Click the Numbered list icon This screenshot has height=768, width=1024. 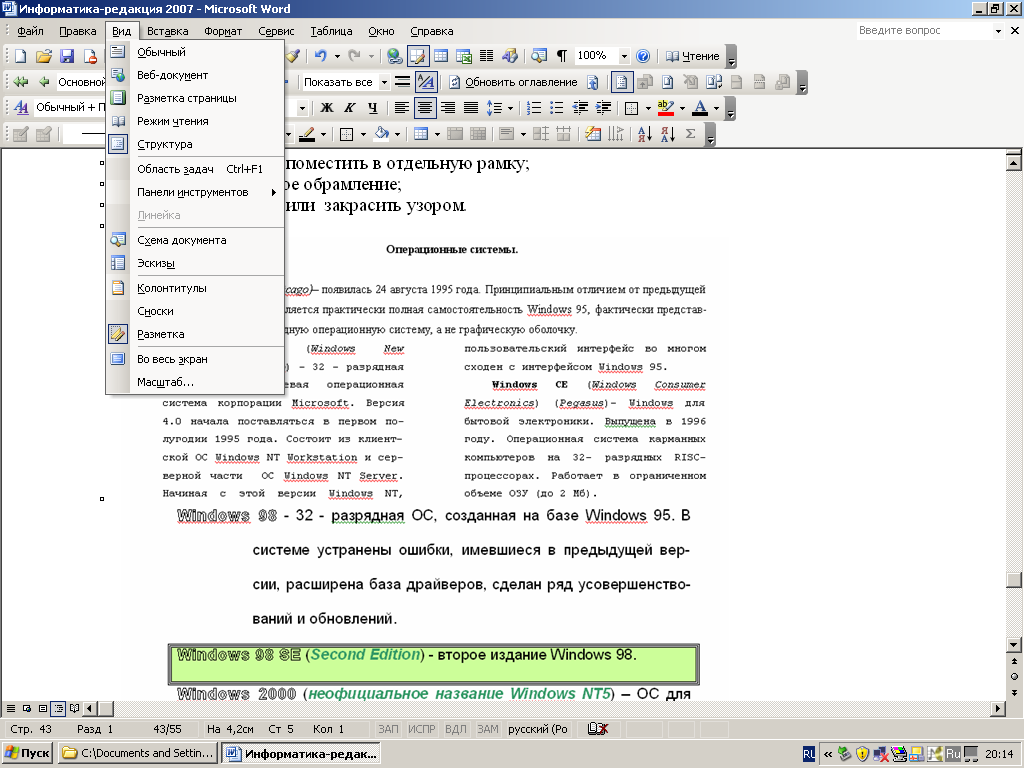coord(534,108)
